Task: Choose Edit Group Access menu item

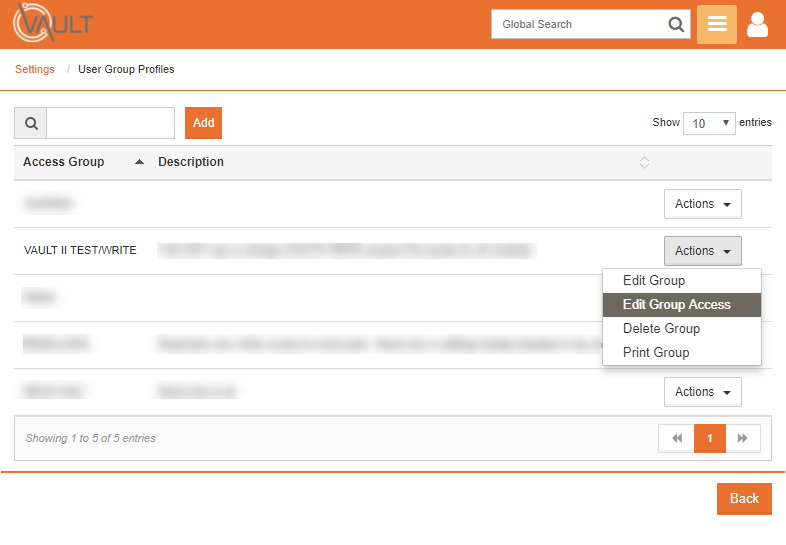Action: coord(682,305)
